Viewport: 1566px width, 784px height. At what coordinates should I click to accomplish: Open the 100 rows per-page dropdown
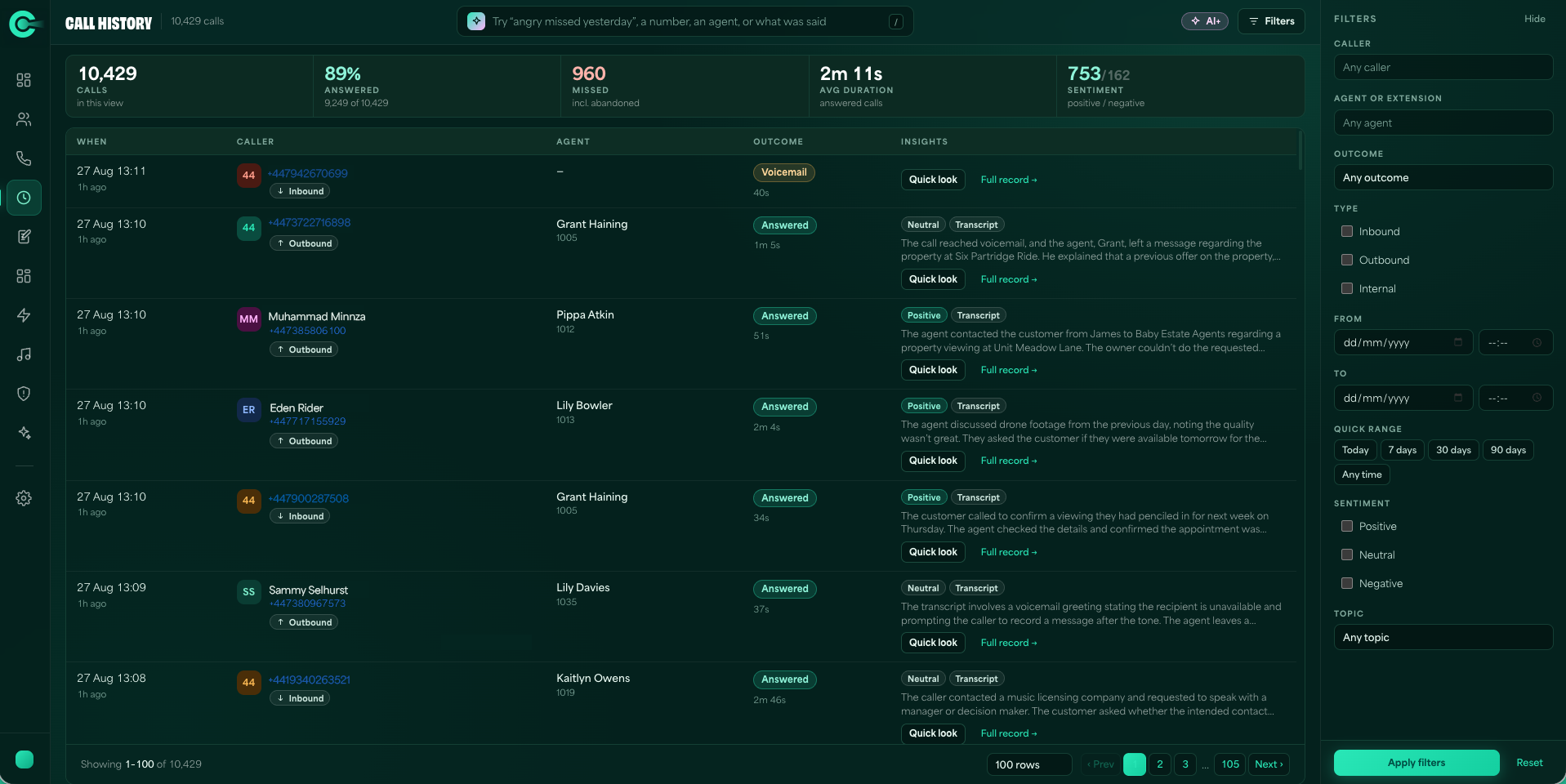click(x=1029, y=764)
